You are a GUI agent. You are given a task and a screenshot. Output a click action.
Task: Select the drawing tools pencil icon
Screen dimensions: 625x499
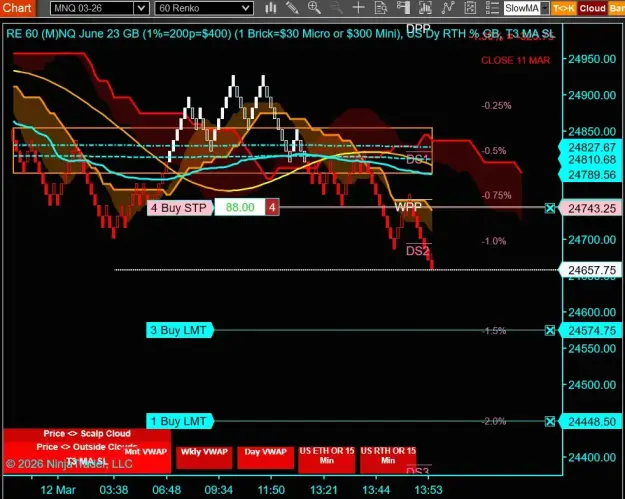click(x=292, y=8)
